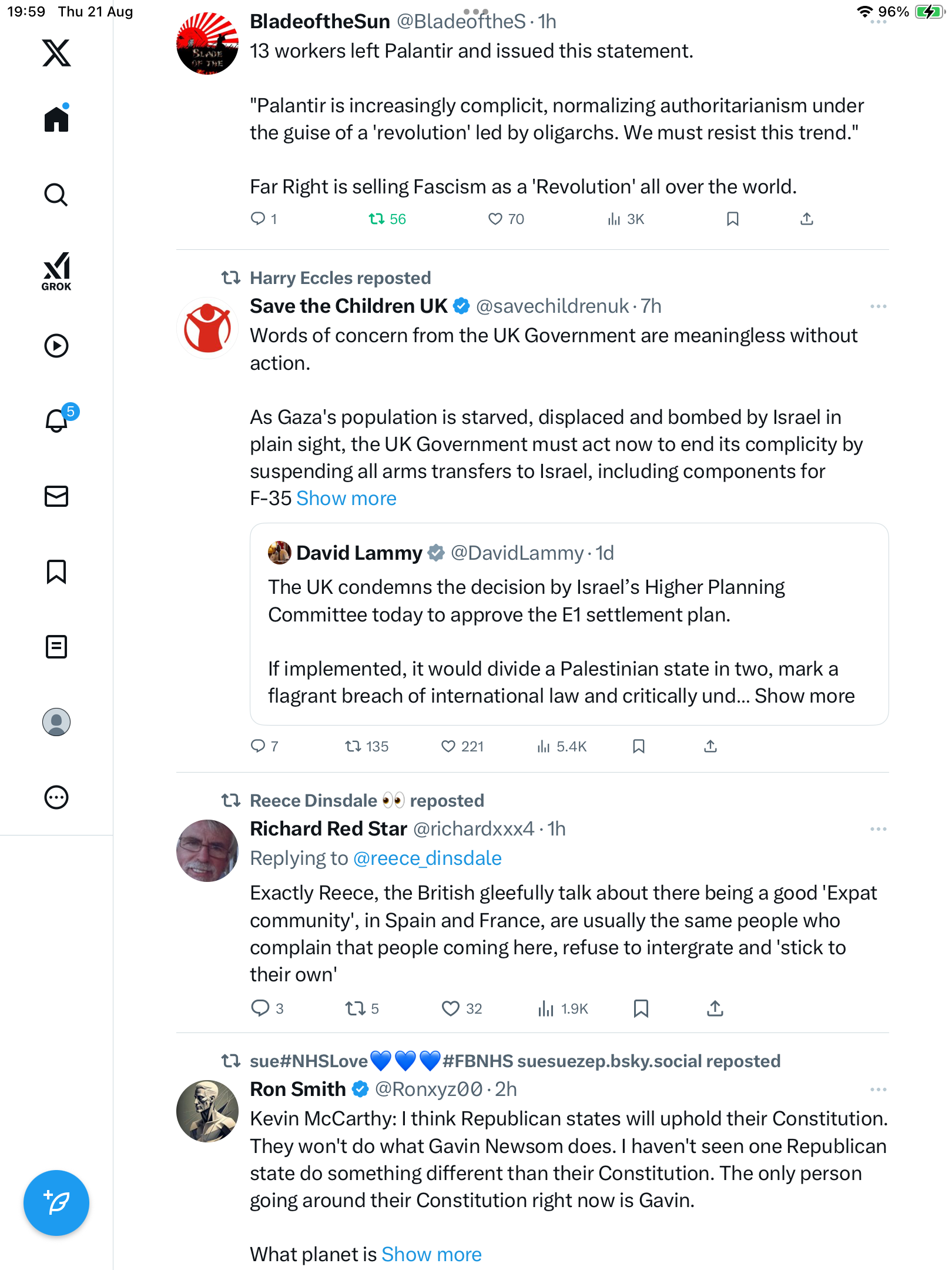Expand Save the Children post with Show more
Viewport: 952px width, 1270px height.
click(x=346, y=498)
